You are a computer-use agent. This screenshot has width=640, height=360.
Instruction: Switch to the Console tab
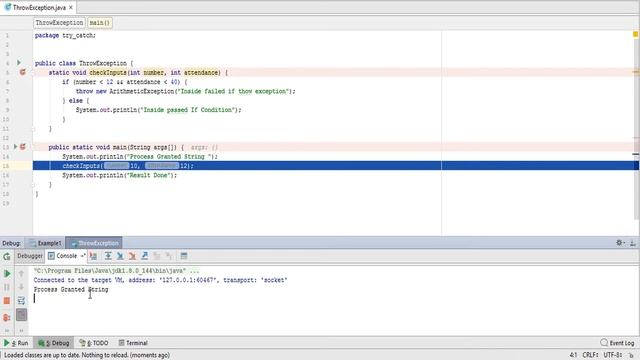point(66,256)
